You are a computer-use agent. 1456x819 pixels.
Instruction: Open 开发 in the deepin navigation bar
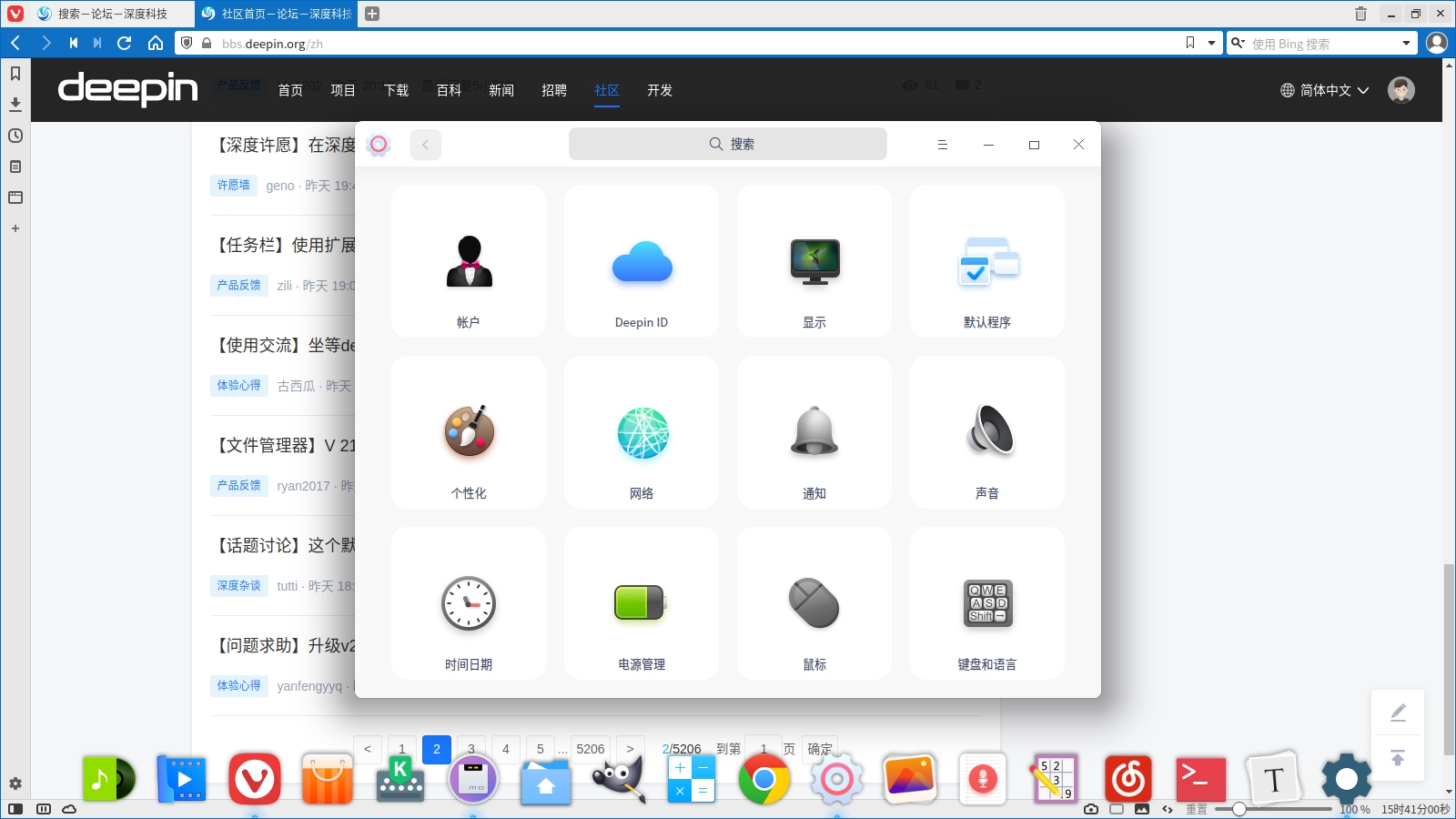[x=660, y=90]
